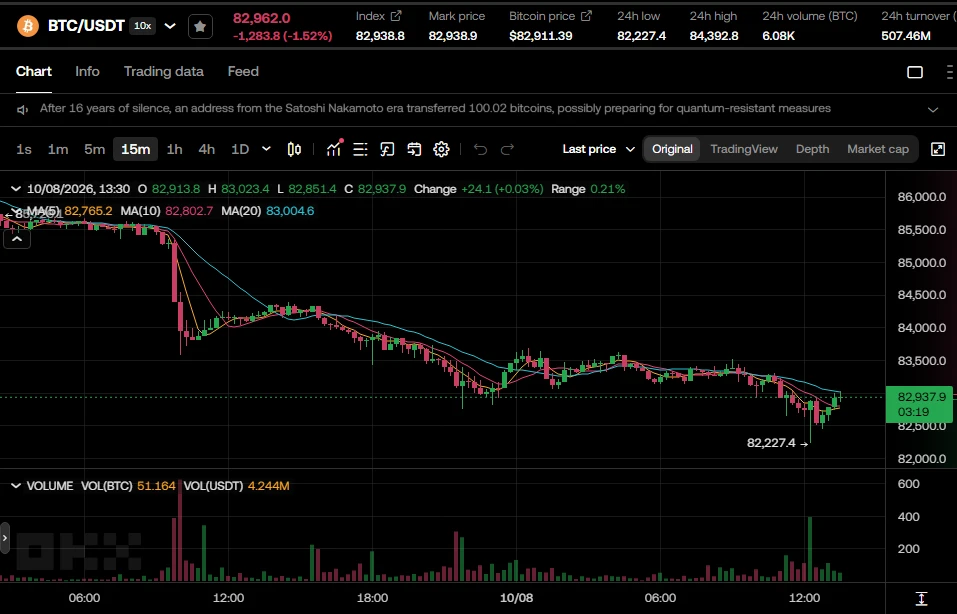
Task: Open the indicators icon with the red dot
Action: pyautogui.click(x=334, y=149)
